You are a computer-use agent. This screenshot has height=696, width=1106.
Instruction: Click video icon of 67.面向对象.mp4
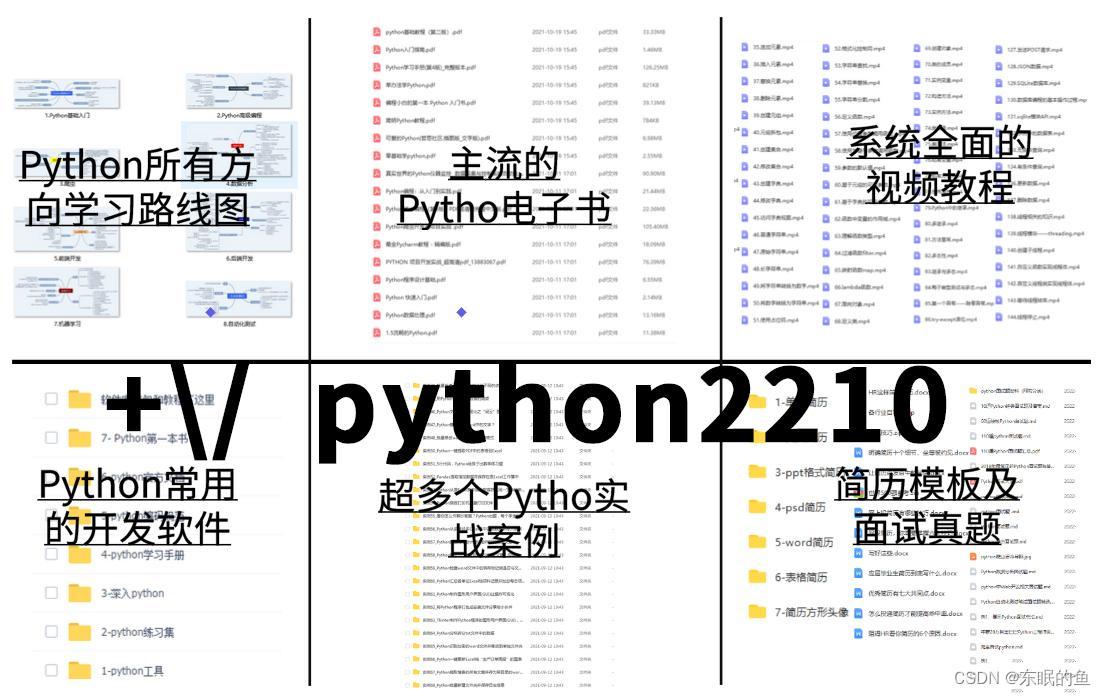click(826, 304)
